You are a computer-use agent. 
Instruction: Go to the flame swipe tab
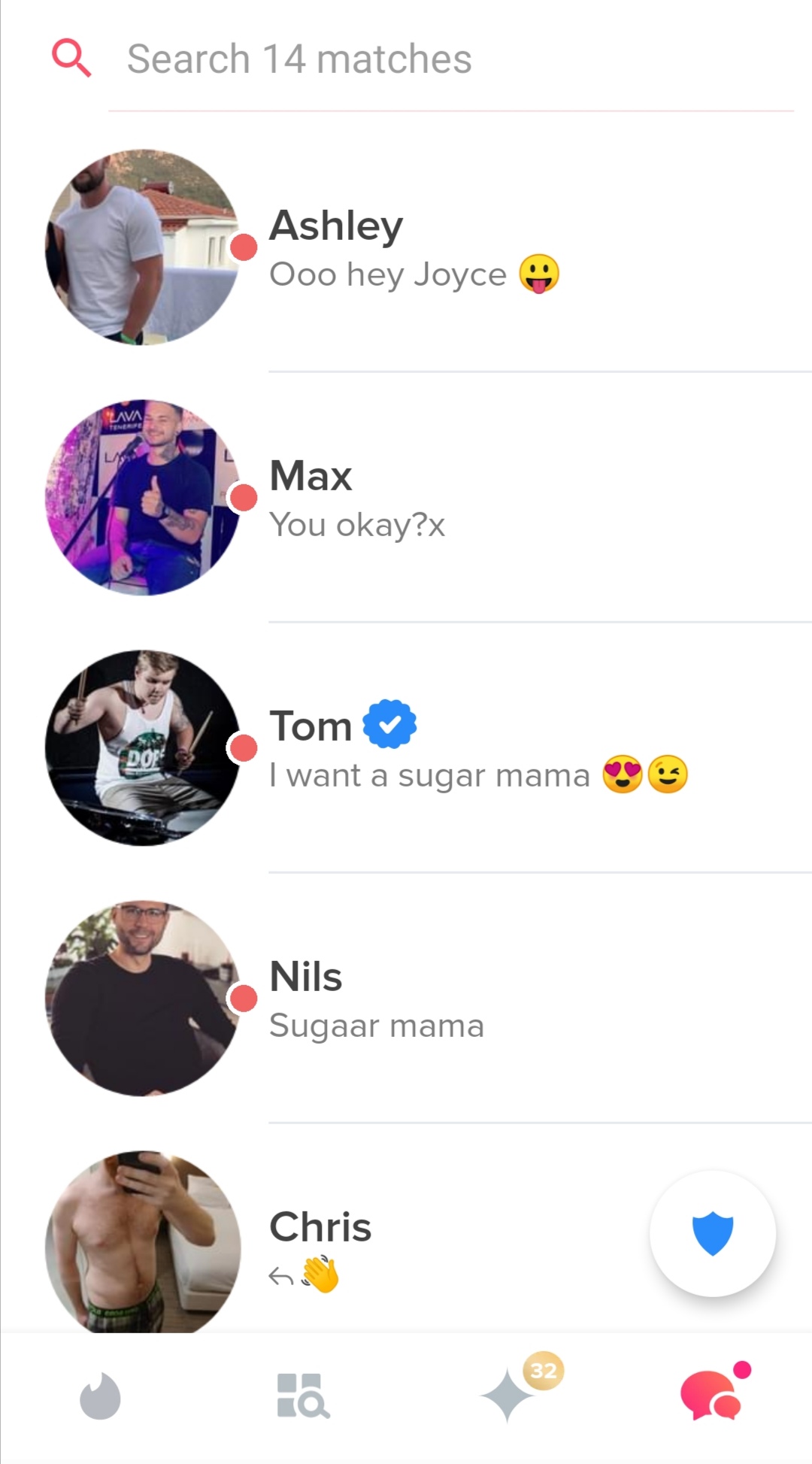[x=100, y=1396]
